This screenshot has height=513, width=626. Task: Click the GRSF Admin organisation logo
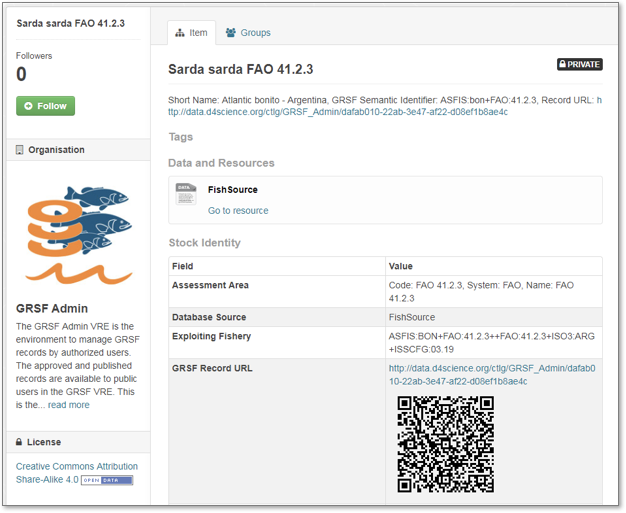tap(79, 235)
